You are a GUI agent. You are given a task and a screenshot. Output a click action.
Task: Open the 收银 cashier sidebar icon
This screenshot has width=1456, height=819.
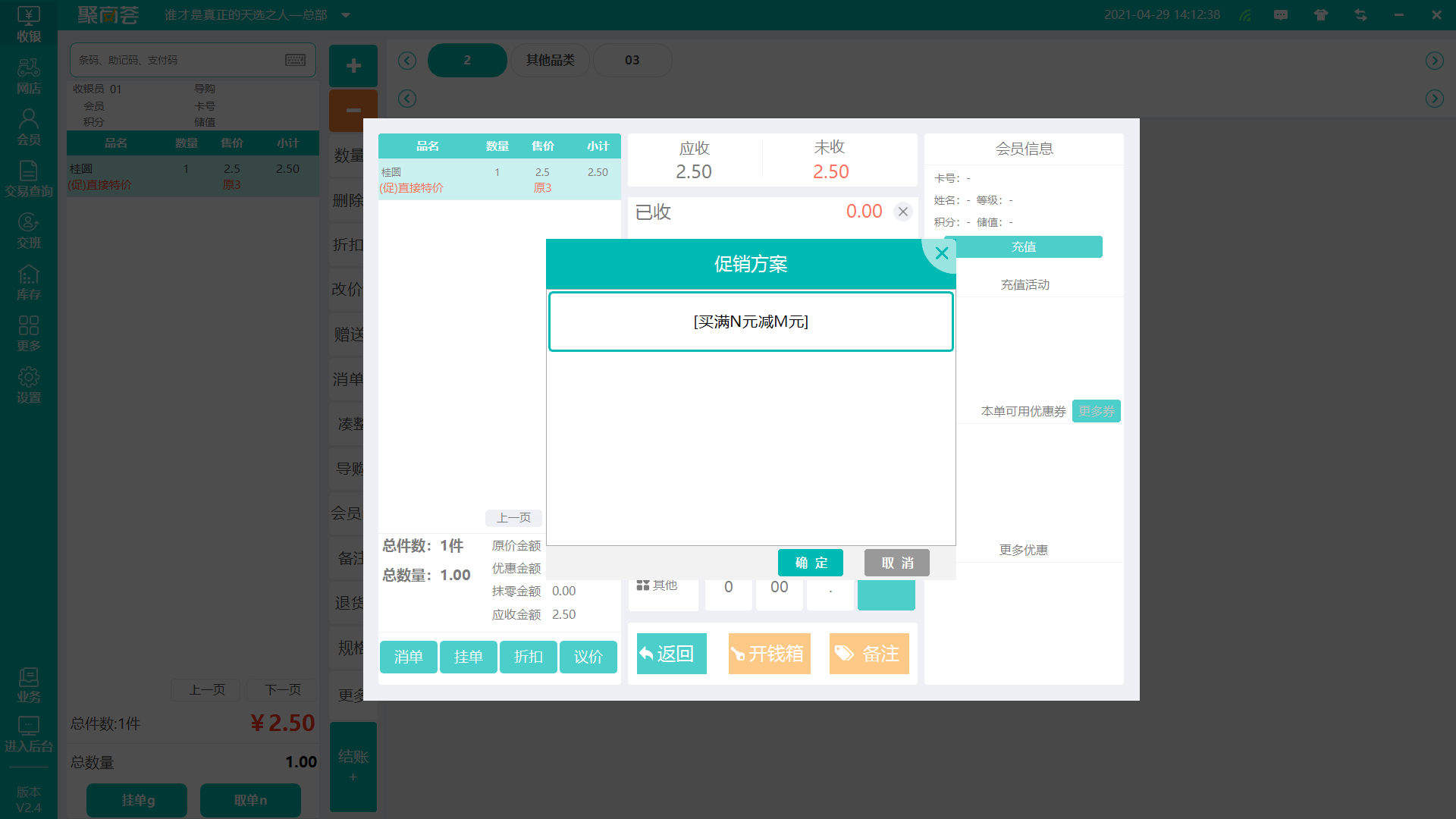coord(29,24)
